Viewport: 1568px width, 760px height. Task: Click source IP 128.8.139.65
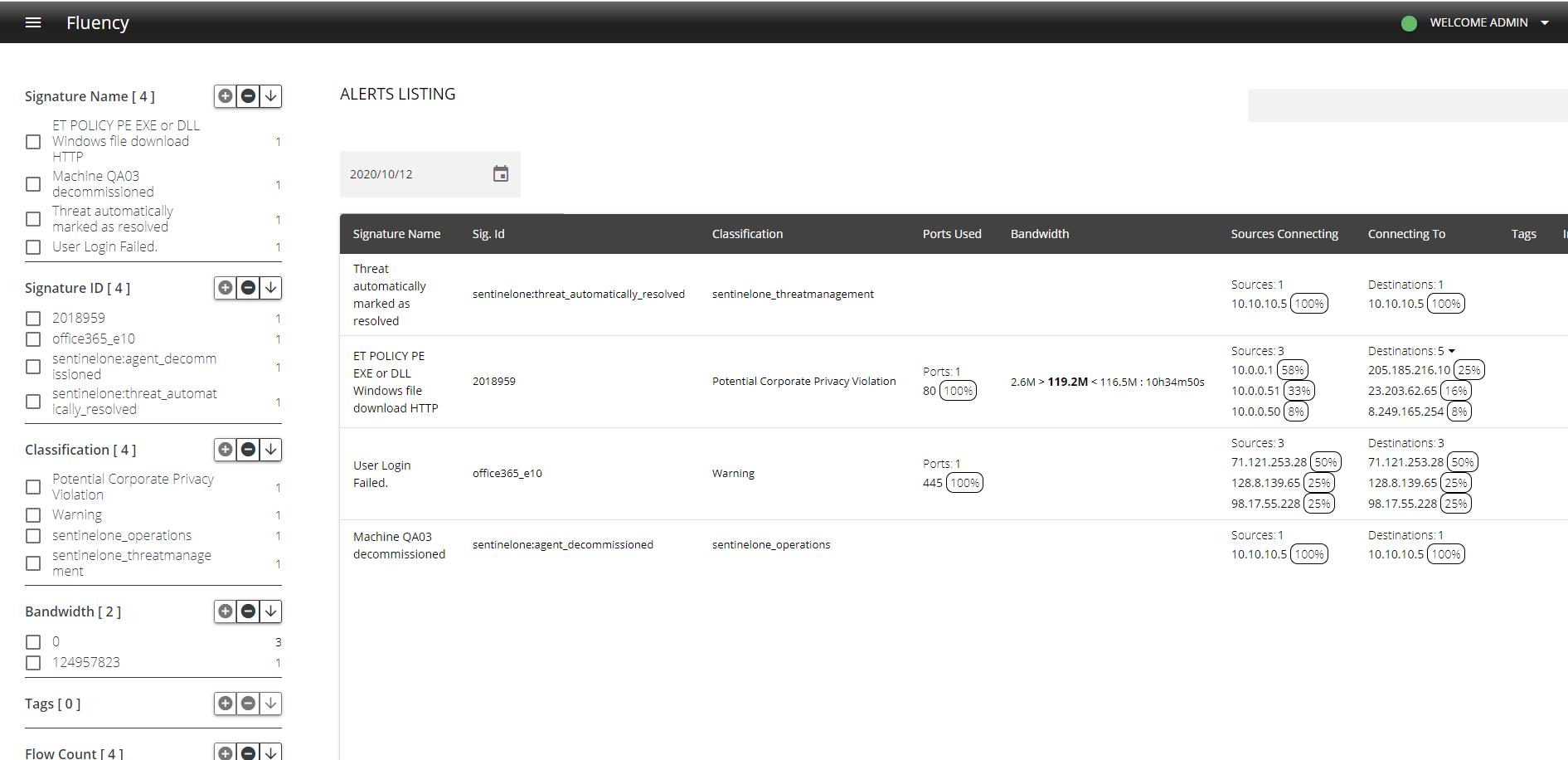tap(1266, 483)
